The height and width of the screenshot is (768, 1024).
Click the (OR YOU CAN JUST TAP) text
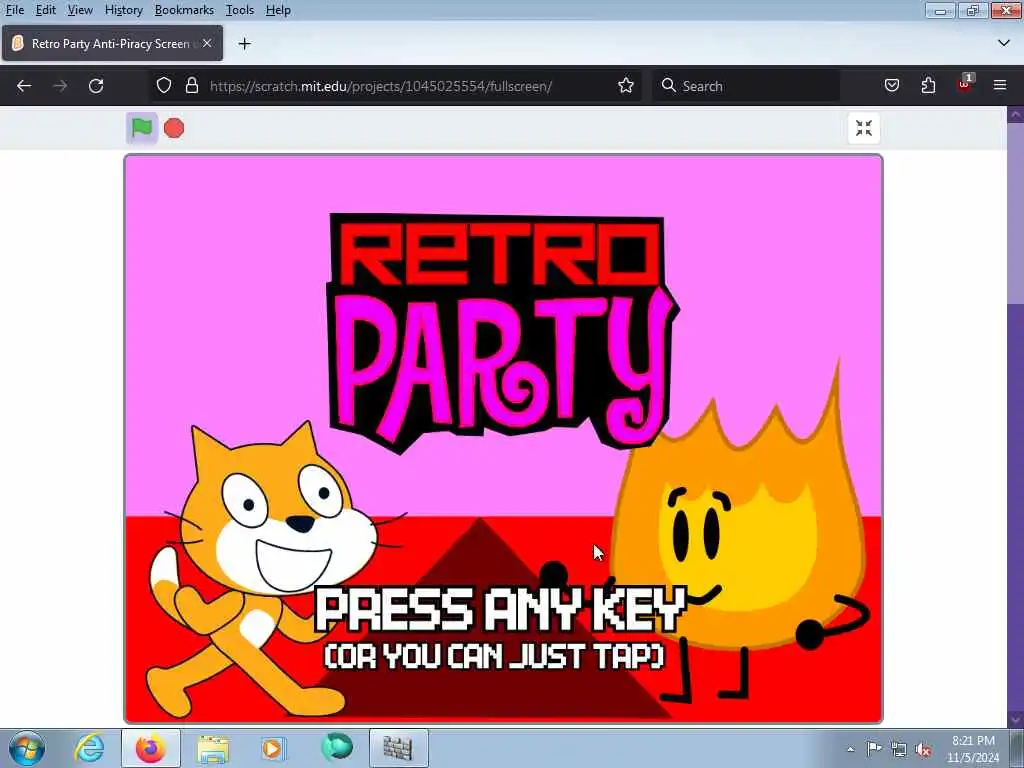tap(495, 656)
